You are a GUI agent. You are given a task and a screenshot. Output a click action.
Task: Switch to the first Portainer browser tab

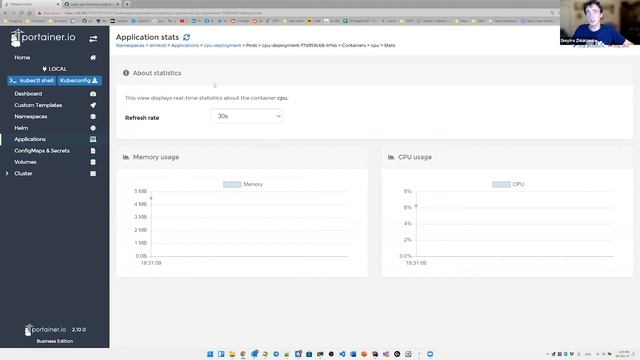click(31, 4)
